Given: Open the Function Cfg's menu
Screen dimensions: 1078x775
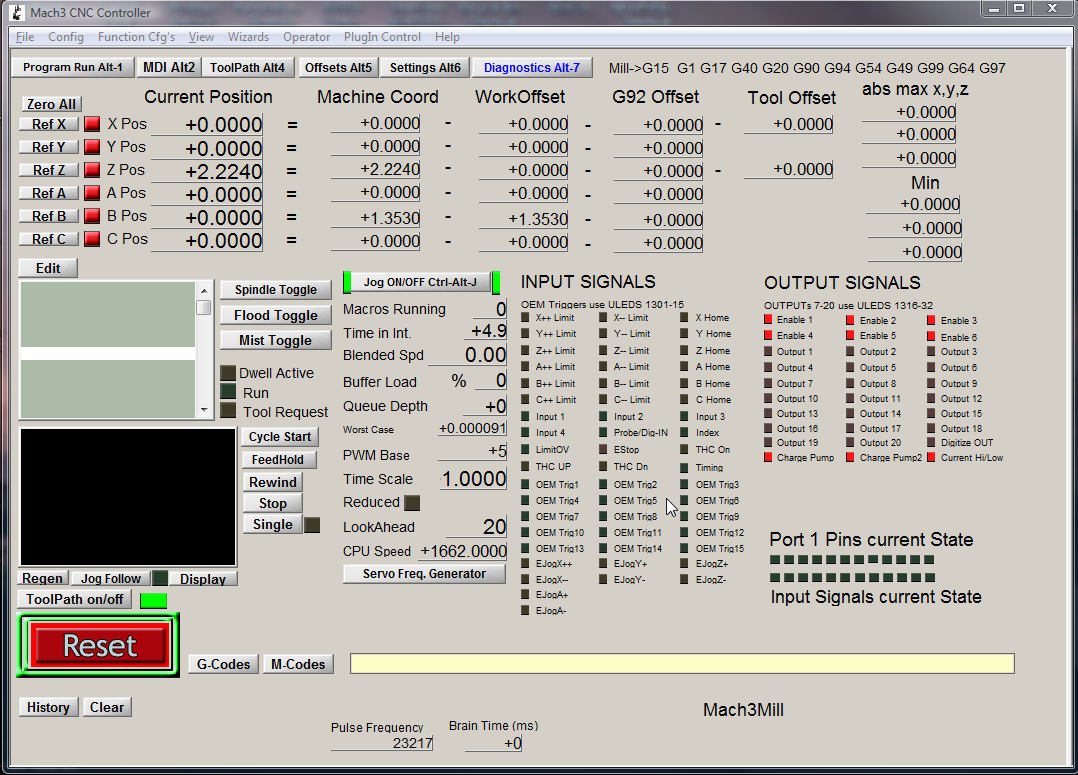Looking at the screenshot, I should 136,37.
